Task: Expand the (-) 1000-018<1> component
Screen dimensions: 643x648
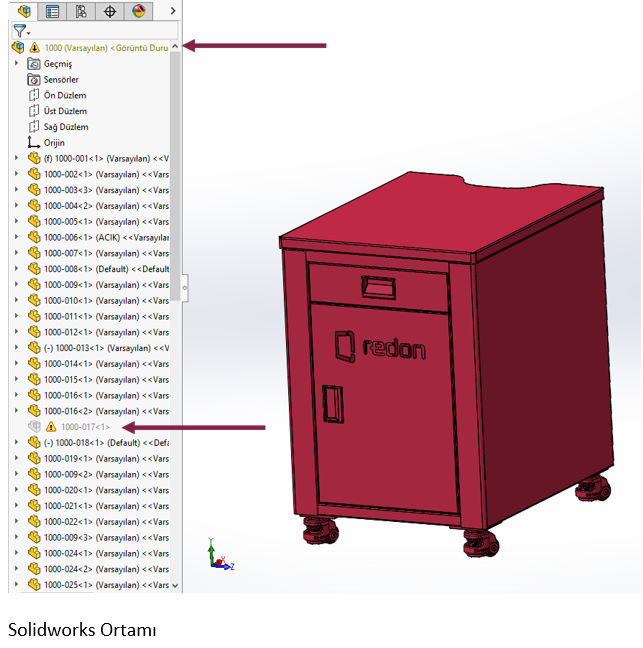Action: pyautogui.click(x=17, y=442)
